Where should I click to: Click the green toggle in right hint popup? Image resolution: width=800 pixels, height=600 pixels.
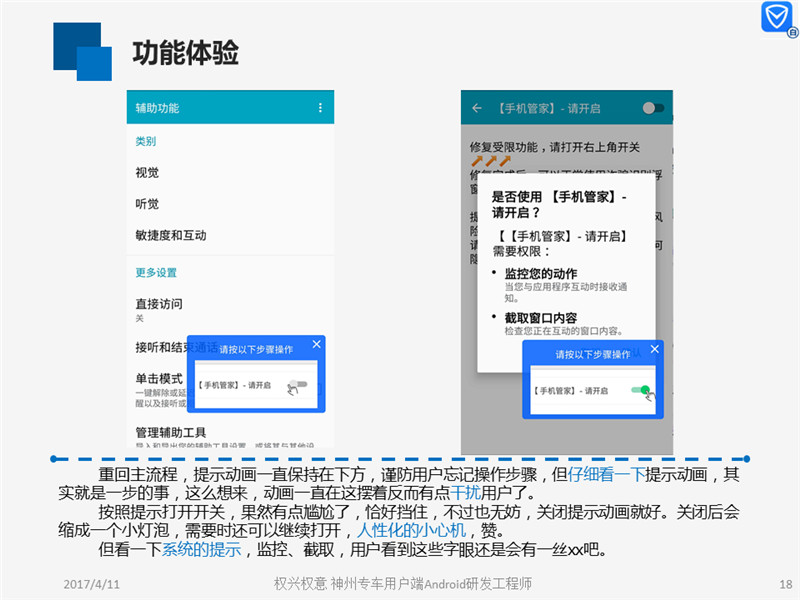(x=641, y=390)
